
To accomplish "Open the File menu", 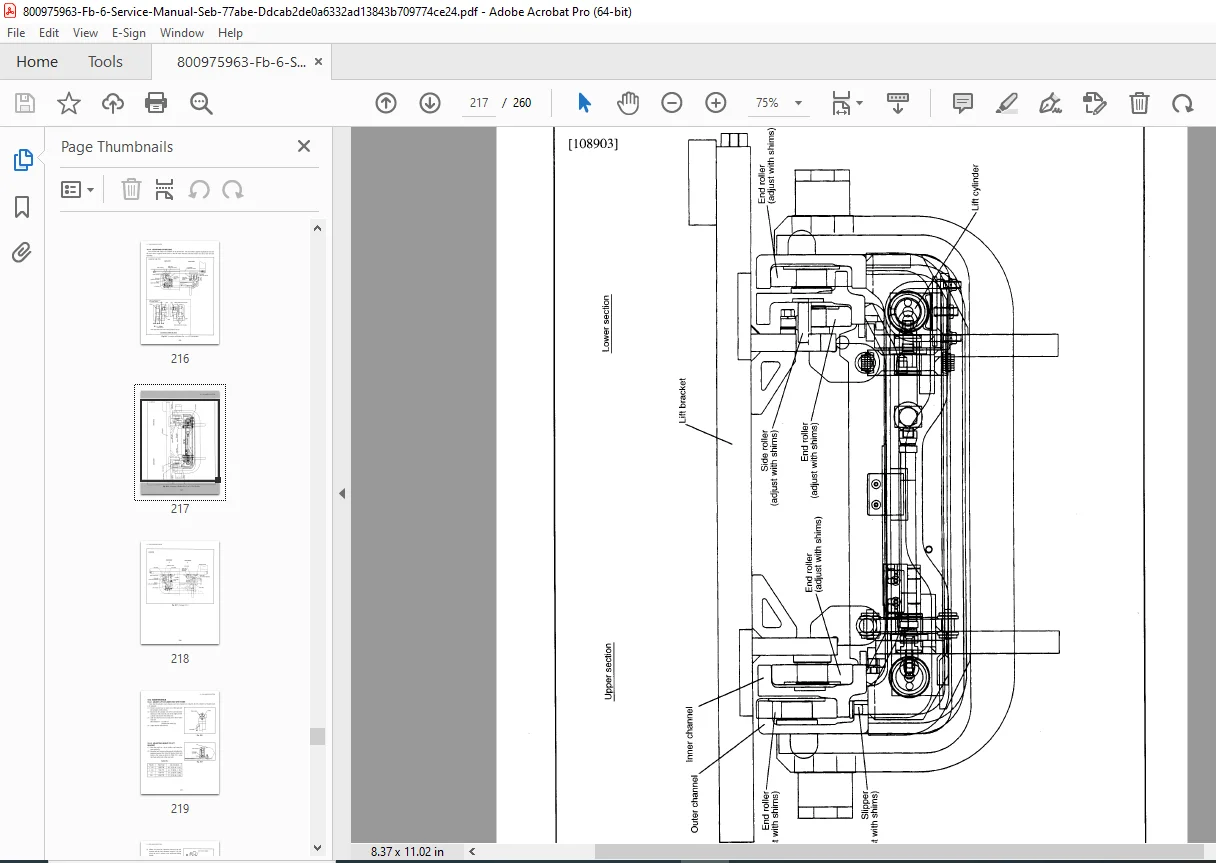I will coord(16,33).
